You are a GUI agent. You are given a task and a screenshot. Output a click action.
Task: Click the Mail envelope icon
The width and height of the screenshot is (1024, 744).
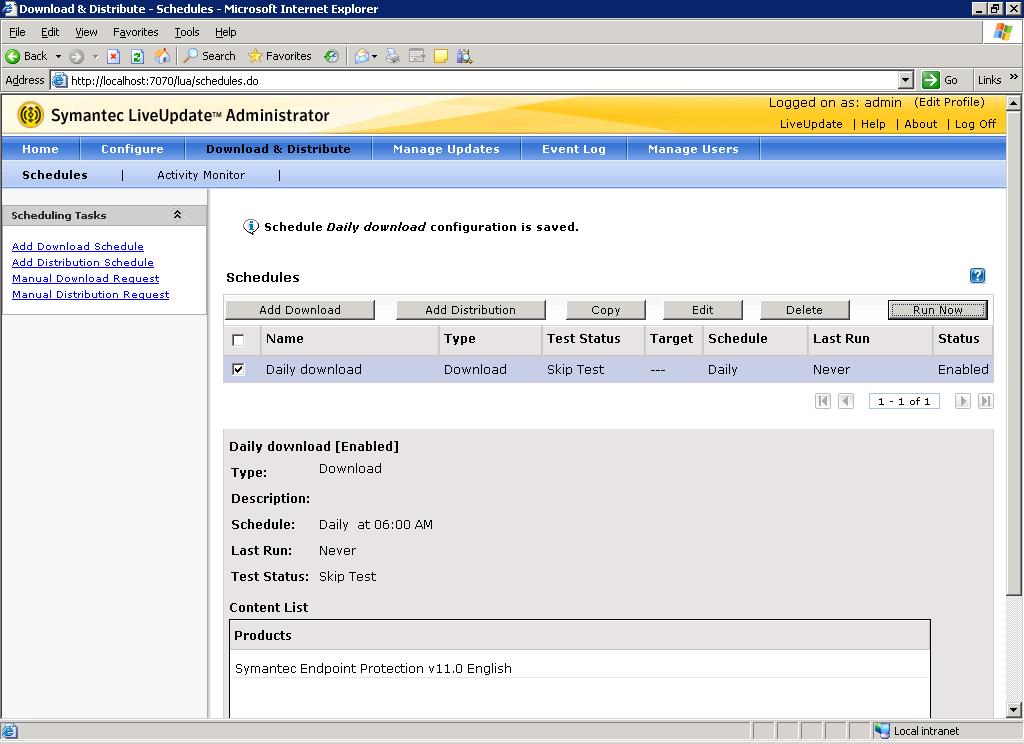pyautogui.click(x=361, y=56)
